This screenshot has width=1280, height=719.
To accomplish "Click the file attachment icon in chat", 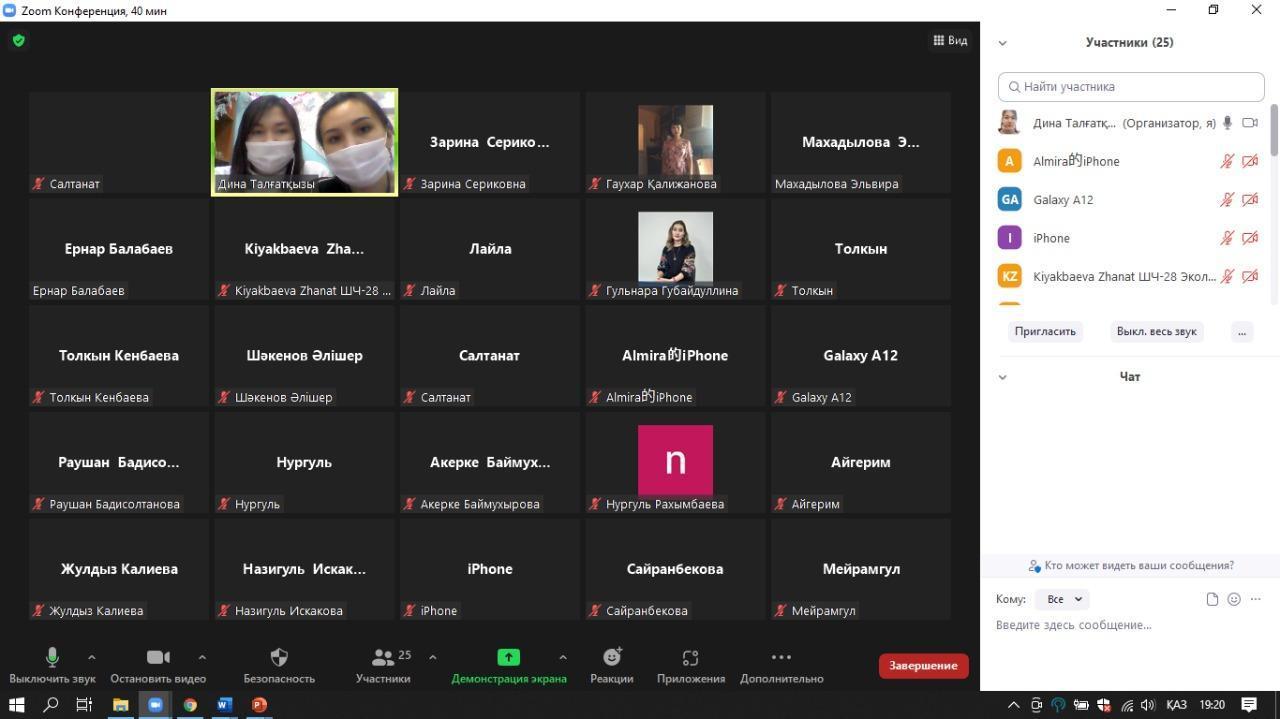I will 1212,599.
